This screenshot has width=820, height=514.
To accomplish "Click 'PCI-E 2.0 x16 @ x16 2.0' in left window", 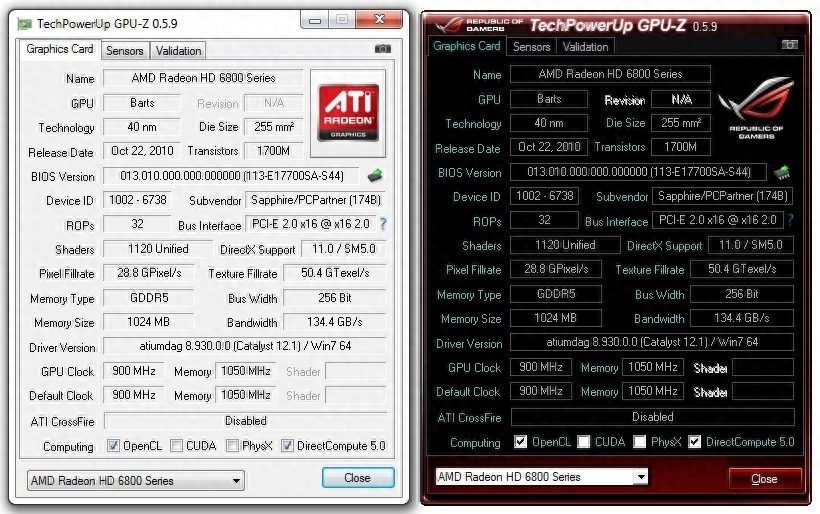I will pos(311,224).
